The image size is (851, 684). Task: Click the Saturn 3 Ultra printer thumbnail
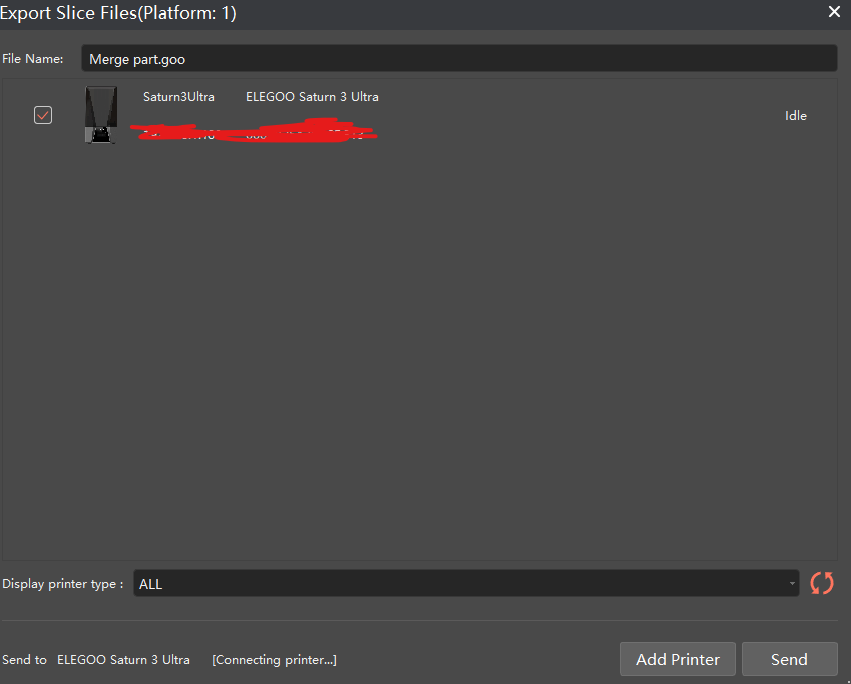point(101,115)
